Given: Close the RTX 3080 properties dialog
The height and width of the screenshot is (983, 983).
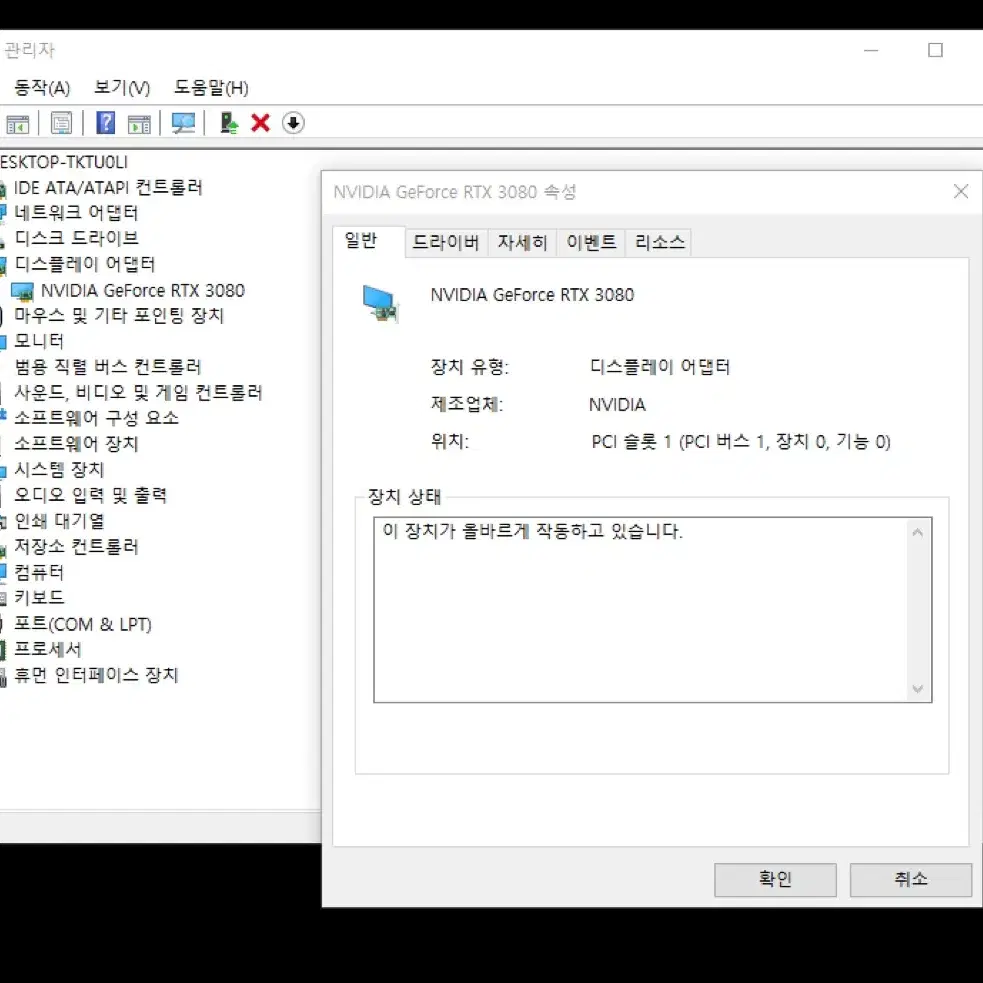Looking at the screenshot, I should [960, 192].
